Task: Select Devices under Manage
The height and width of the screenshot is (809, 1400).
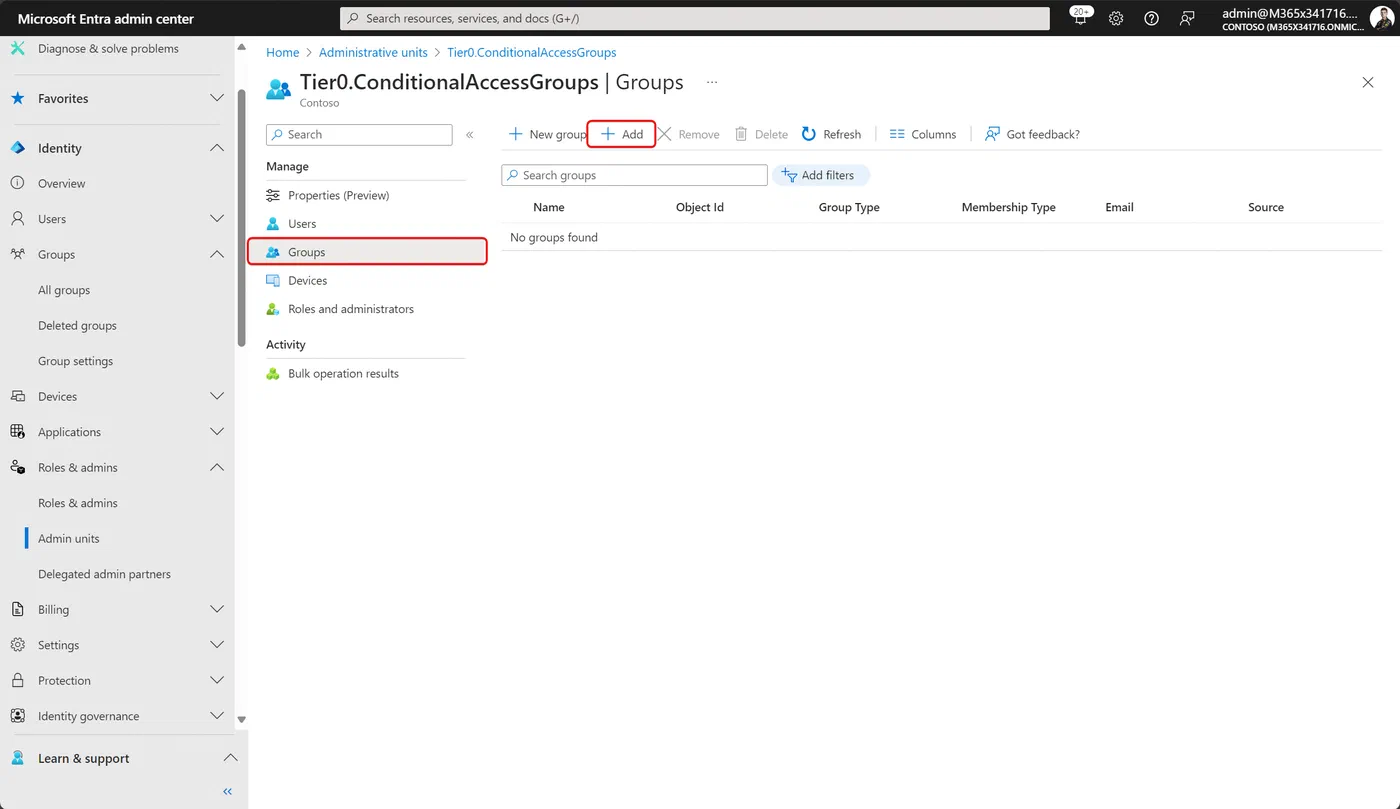Action: [307, 281]
